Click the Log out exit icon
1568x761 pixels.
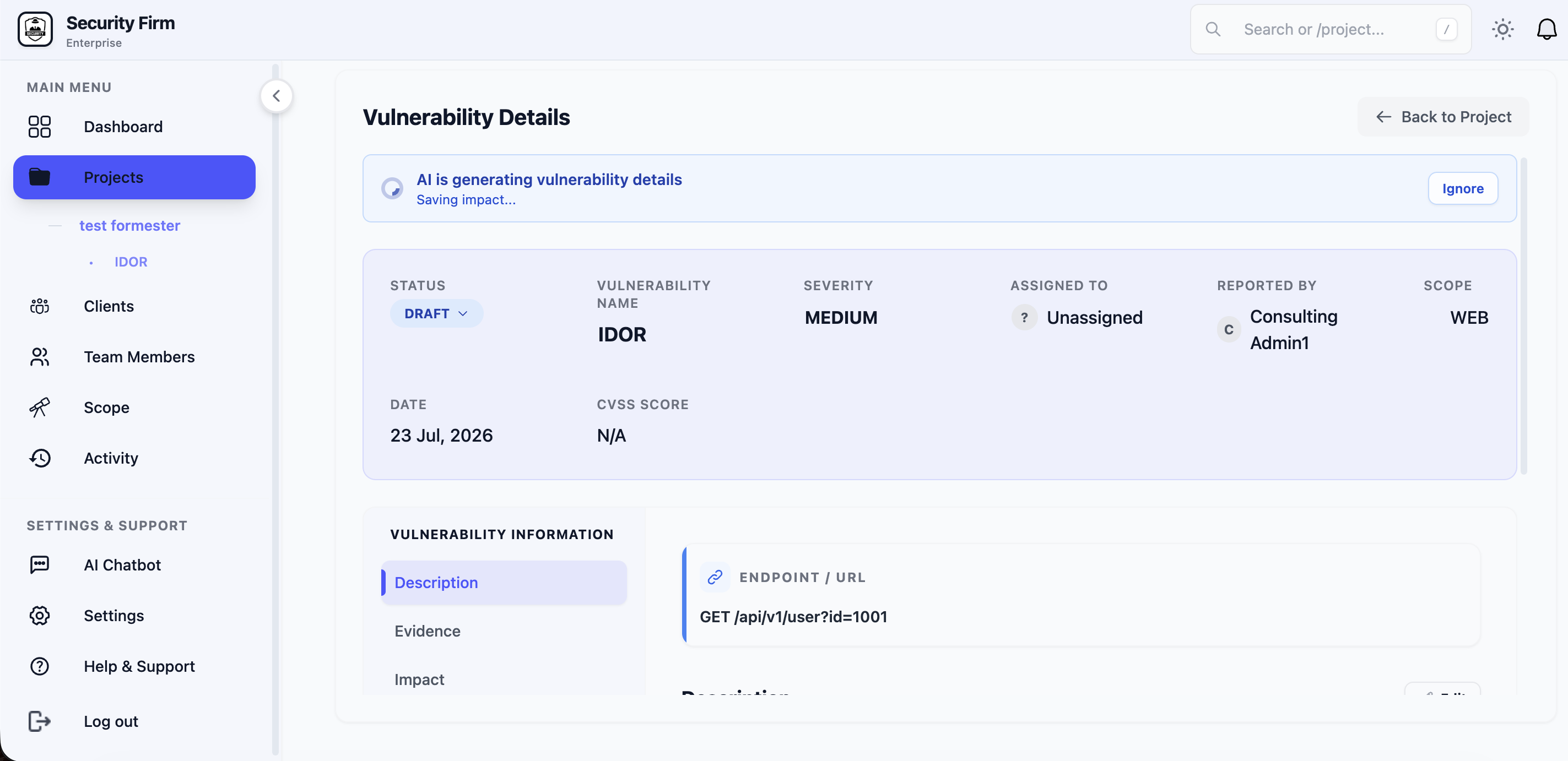click(40, 721)
